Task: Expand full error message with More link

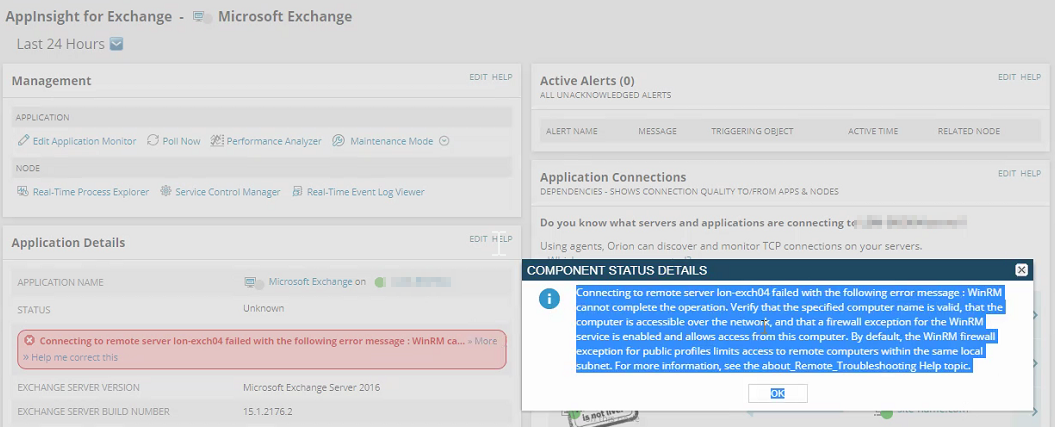Action: [x=485, y=341]
